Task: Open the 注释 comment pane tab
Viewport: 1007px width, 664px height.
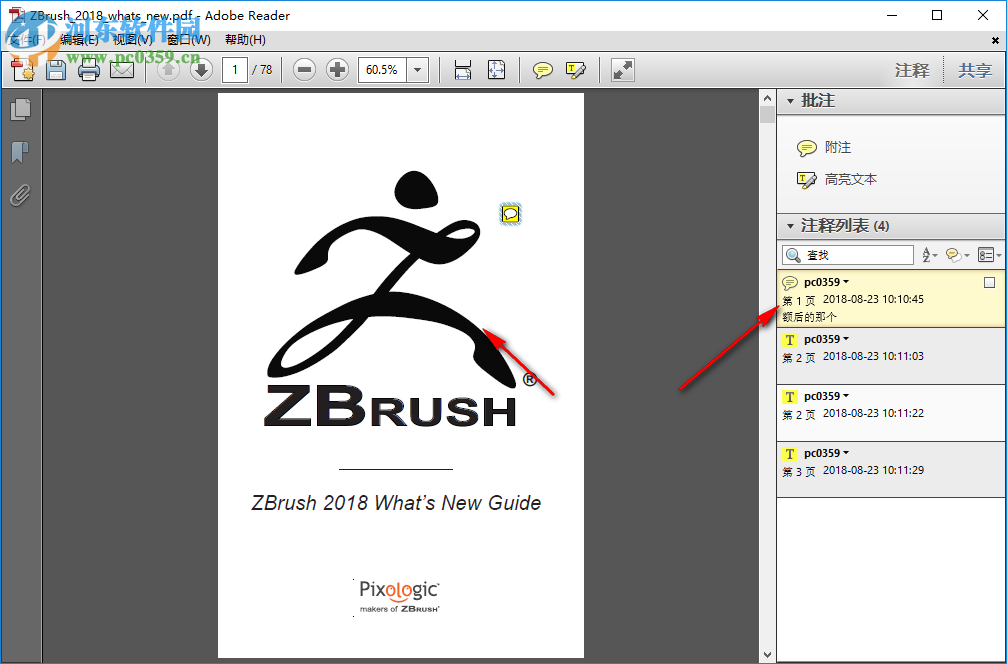Action: [912, 70]
